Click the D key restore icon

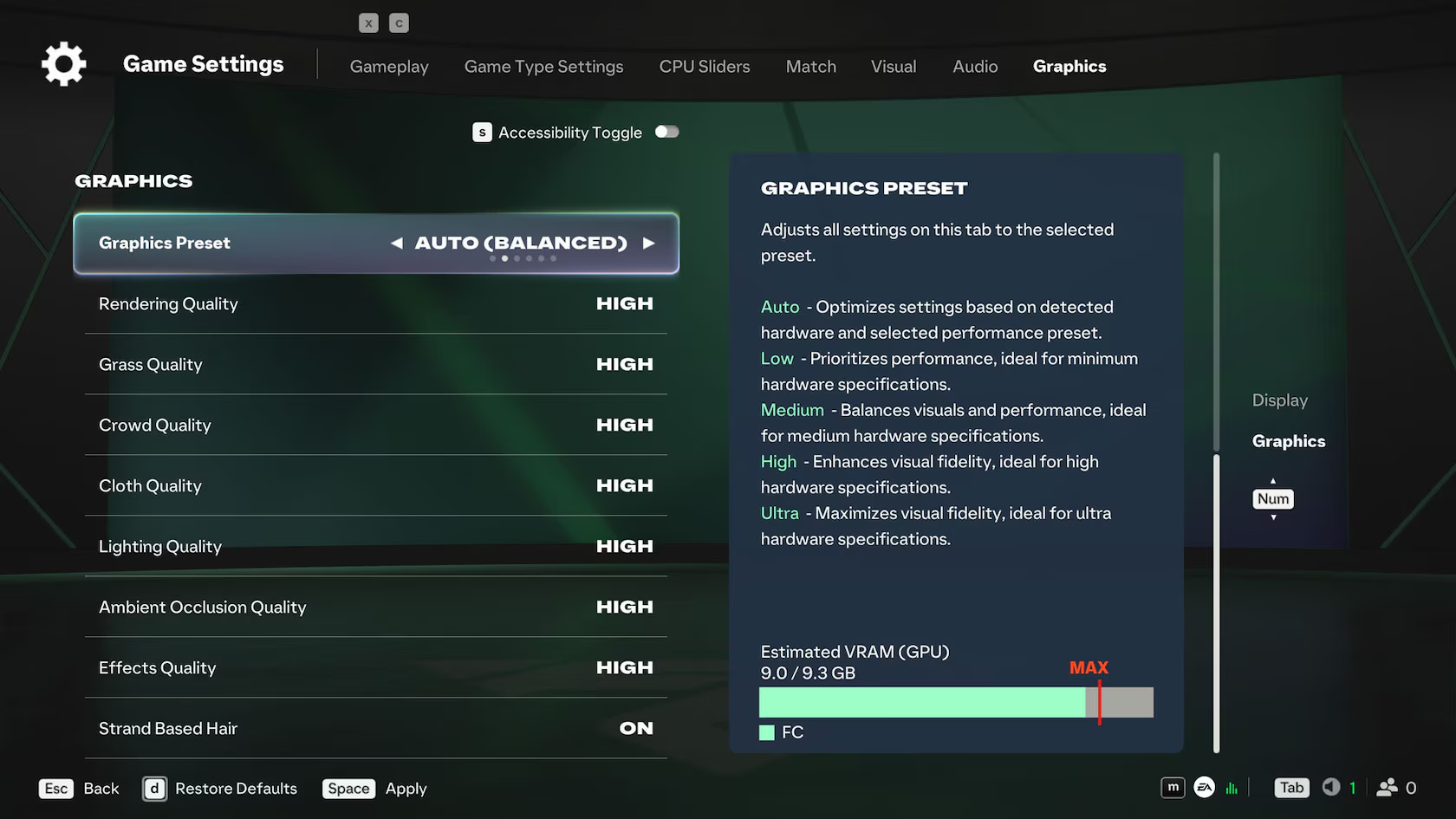(x=154, y=789)
